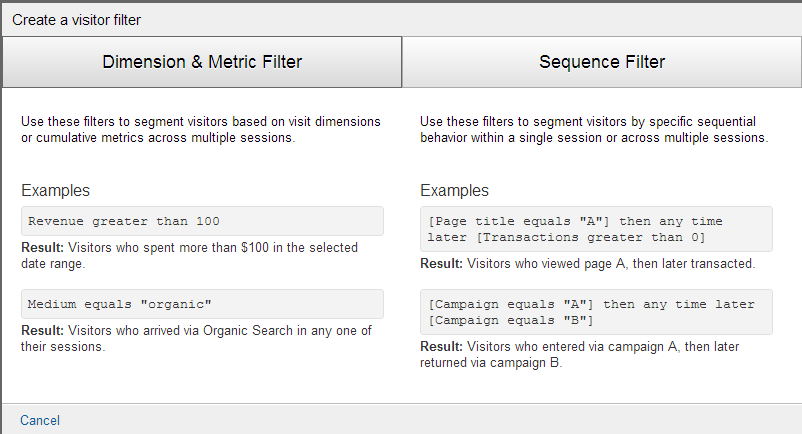Click the 'Create a visitor filter' dialog title
The height and width of the screenshot is (434, 802).
(77, 19)
